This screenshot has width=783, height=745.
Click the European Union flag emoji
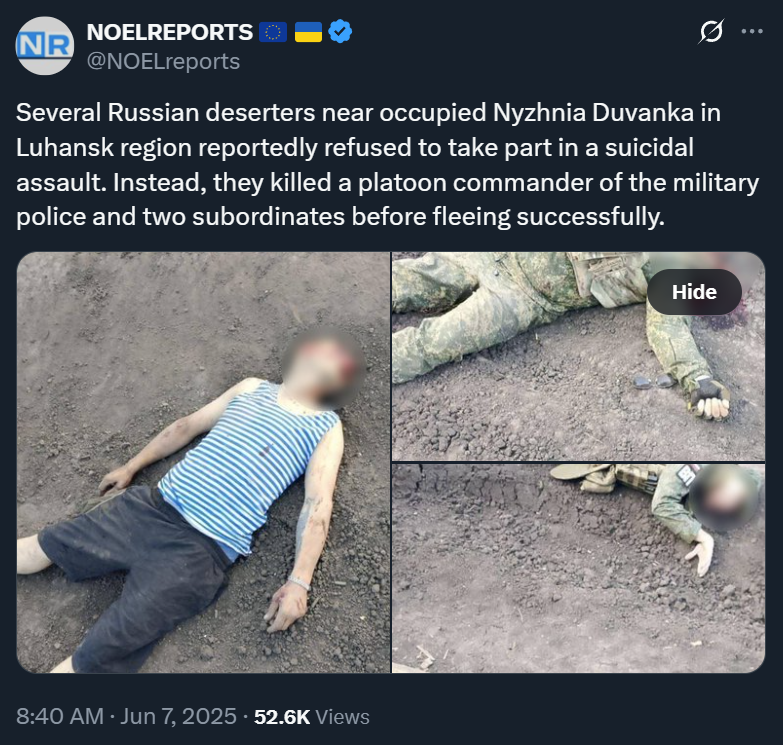pos(273,32)
